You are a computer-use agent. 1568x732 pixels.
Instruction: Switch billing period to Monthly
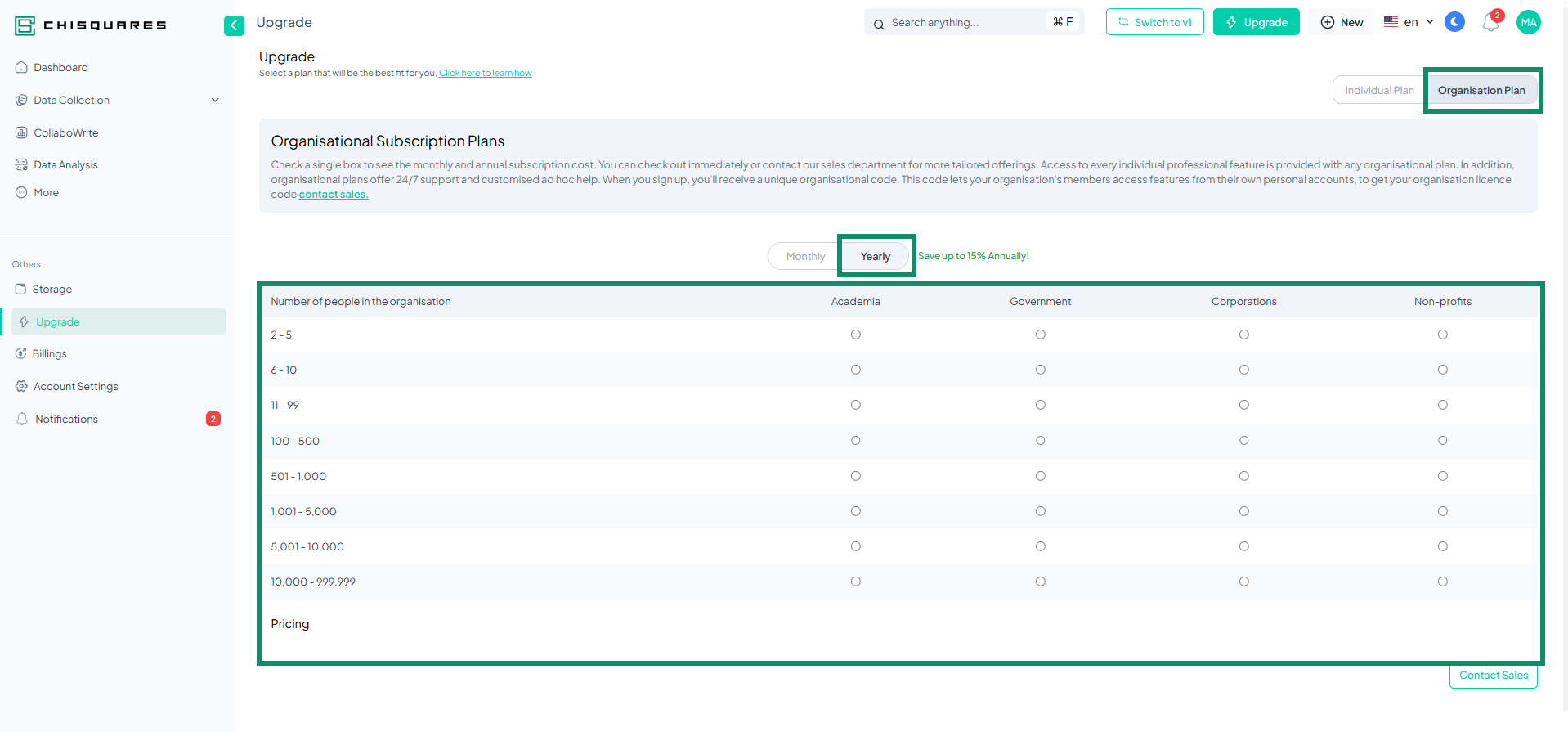805,257
